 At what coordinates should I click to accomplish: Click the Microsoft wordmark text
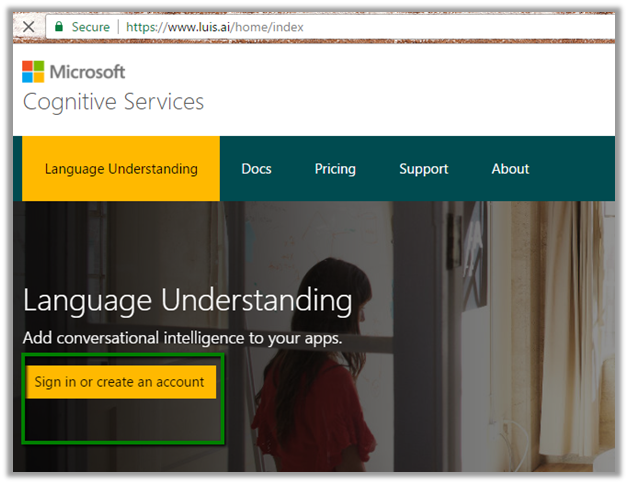coord(88,72)
